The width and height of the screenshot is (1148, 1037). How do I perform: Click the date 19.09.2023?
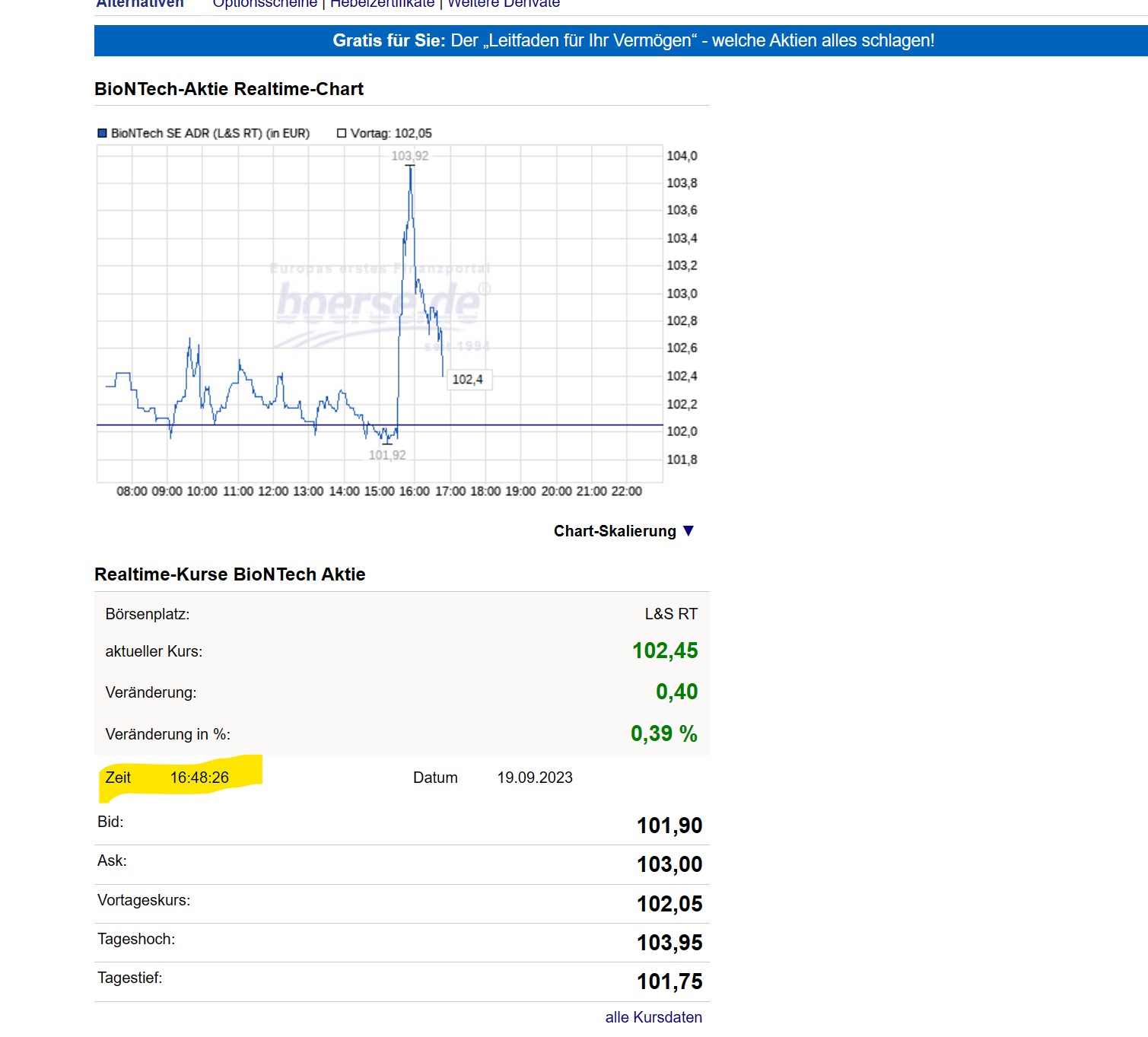click(535, 778)
